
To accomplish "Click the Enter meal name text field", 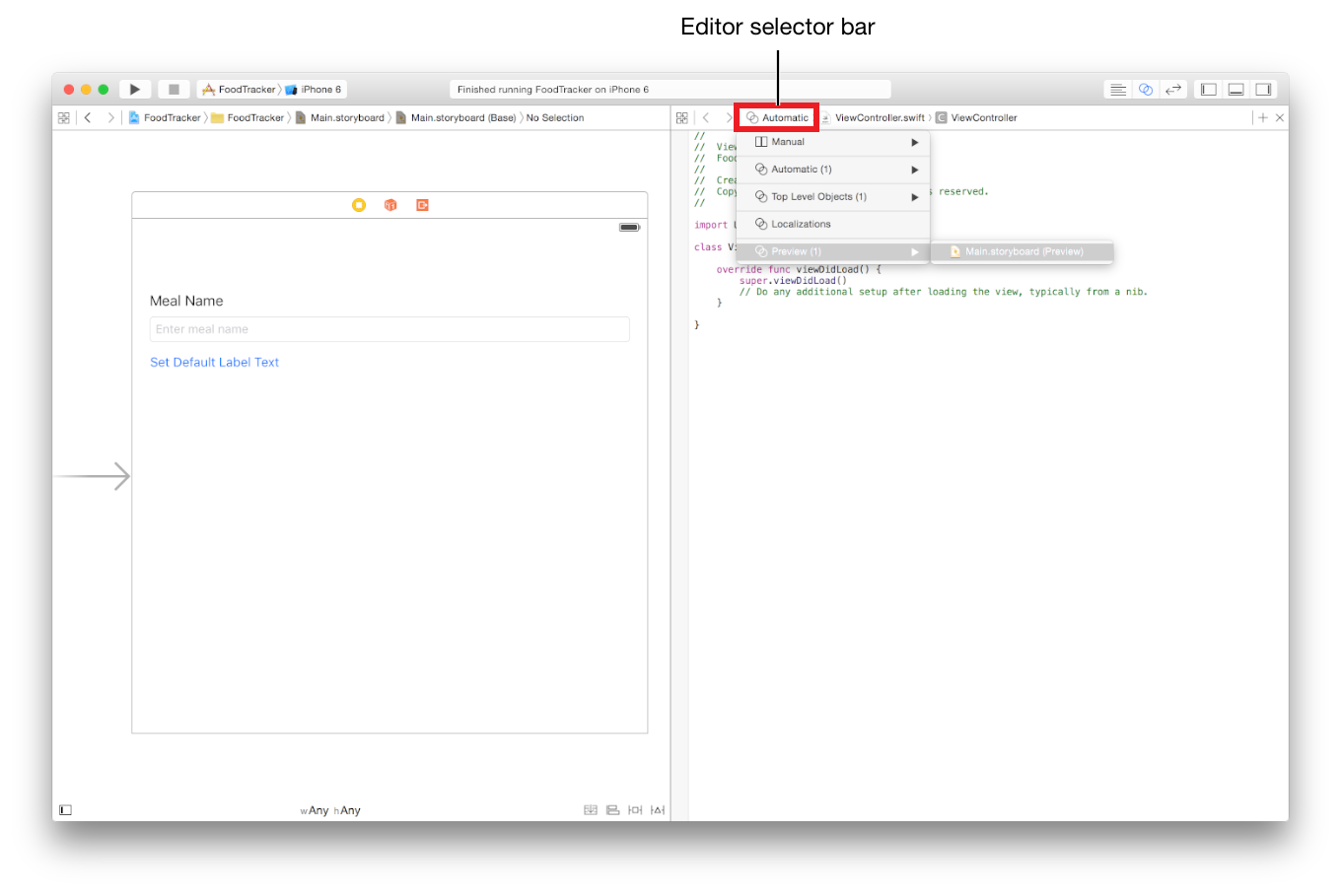I will click(389, 329).
